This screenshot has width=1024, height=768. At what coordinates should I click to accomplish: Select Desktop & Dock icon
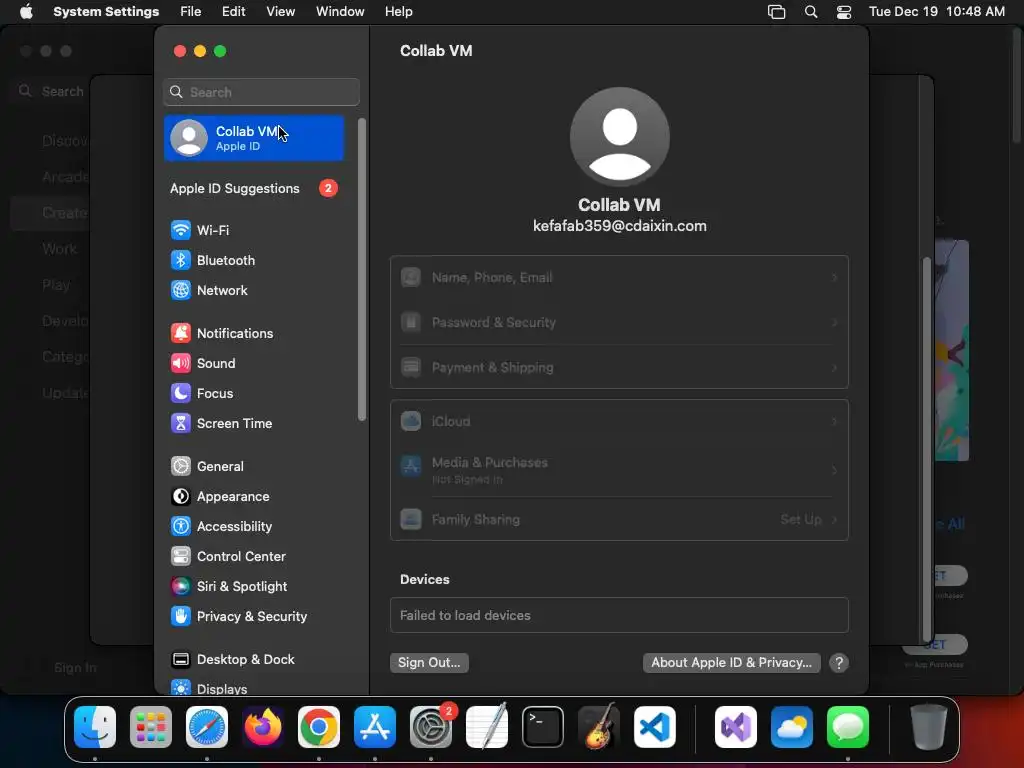click(x=180, y=660)
